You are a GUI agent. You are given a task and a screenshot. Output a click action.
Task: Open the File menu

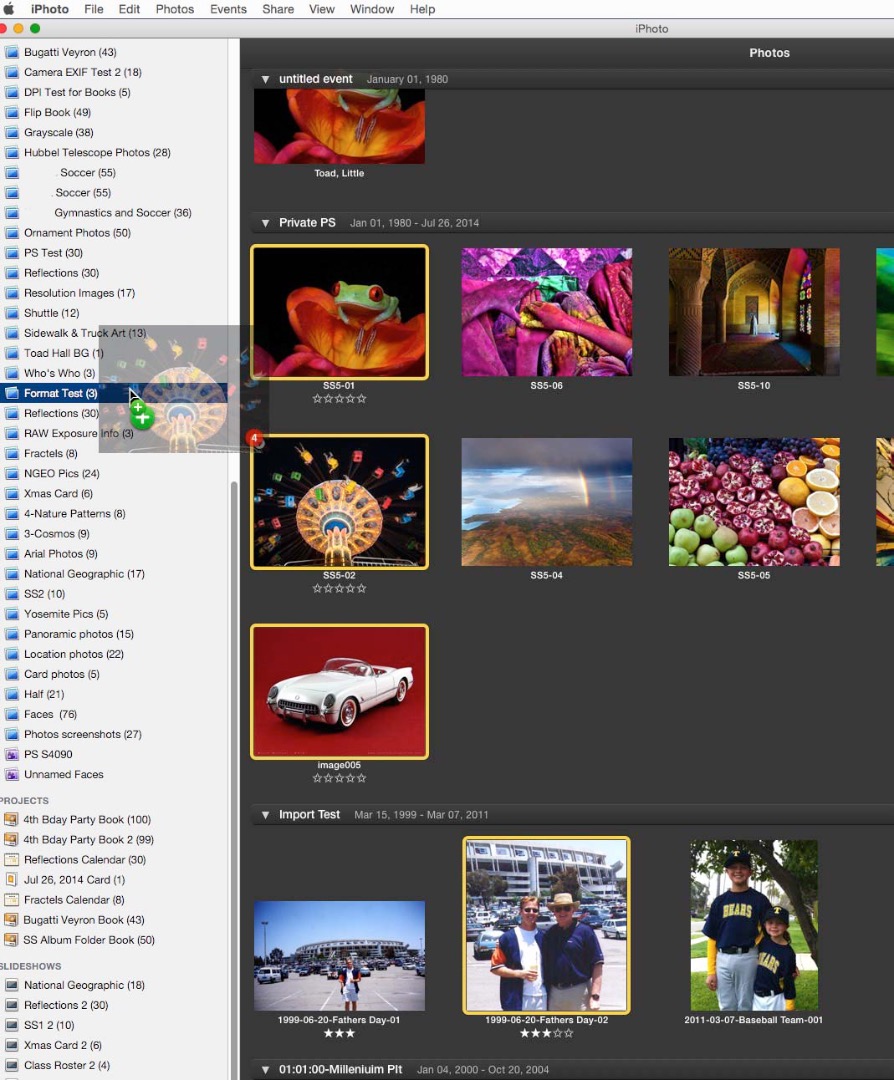pyautogui.click(x=94, y=9)
